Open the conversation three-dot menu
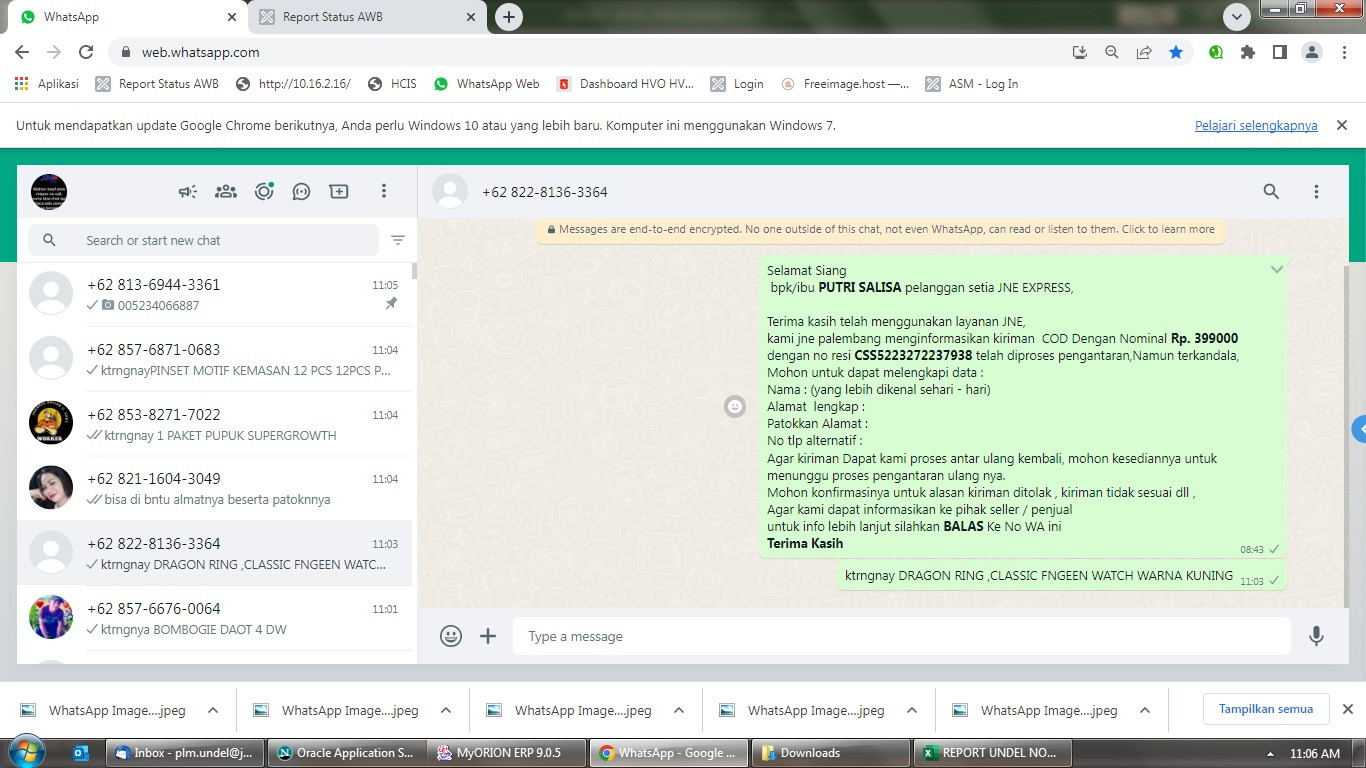Viewport: 1366px width, 768px height. click(1316, 191)
